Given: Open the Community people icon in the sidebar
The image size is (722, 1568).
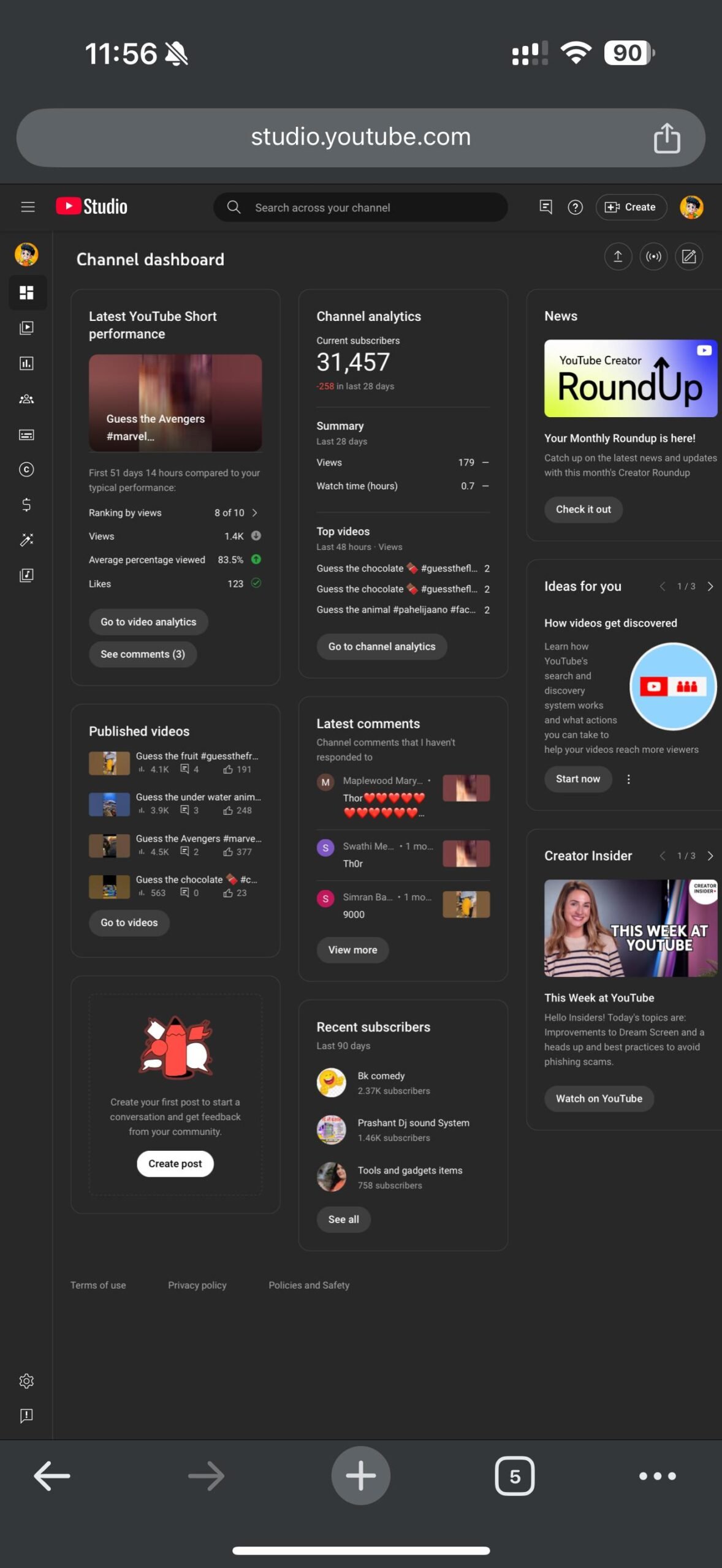Looking at the screenshot, I should pos(26,399).
